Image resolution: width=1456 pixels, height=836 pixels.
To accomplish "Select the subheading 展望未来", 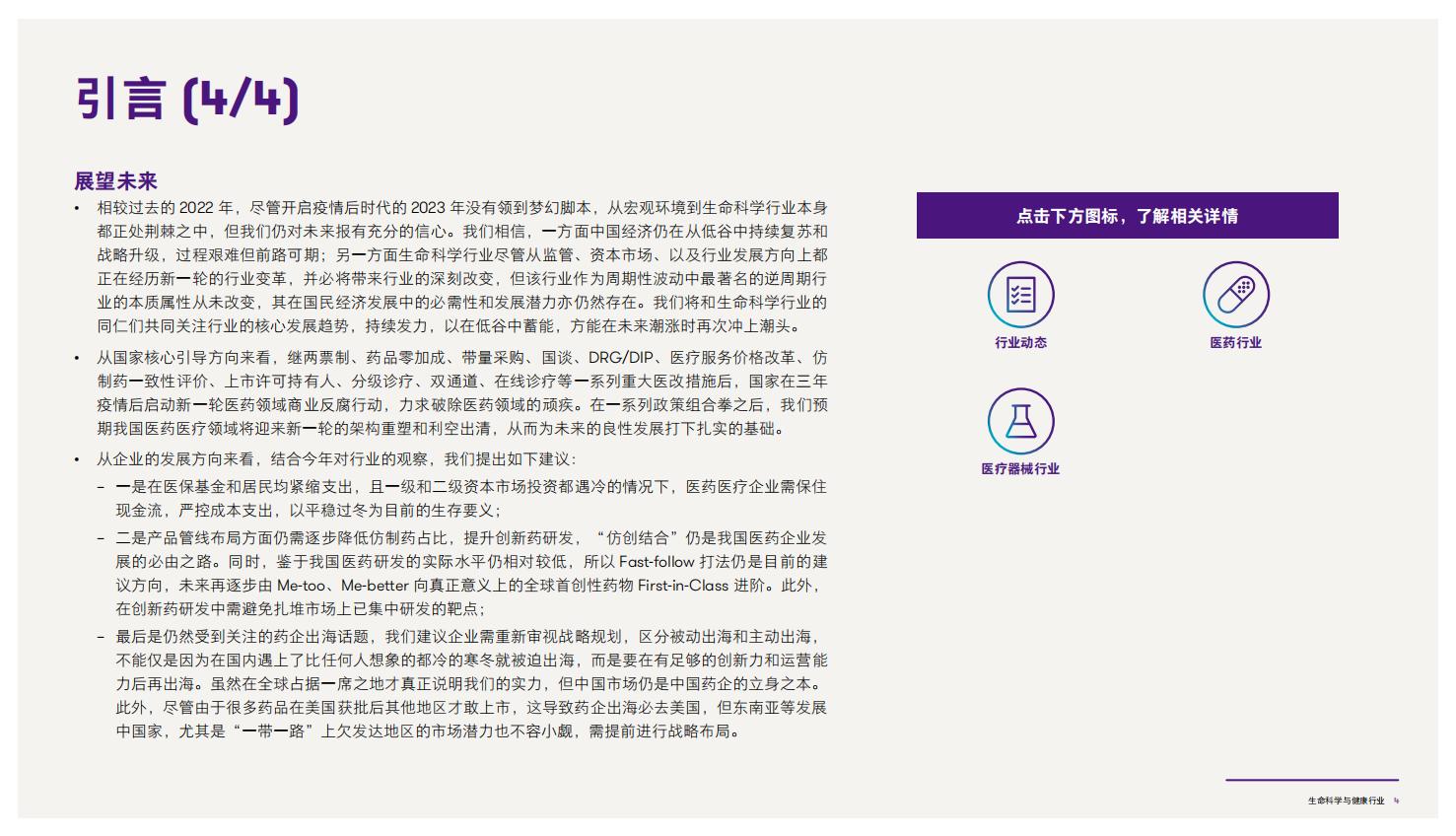I will tap(116, 181).
